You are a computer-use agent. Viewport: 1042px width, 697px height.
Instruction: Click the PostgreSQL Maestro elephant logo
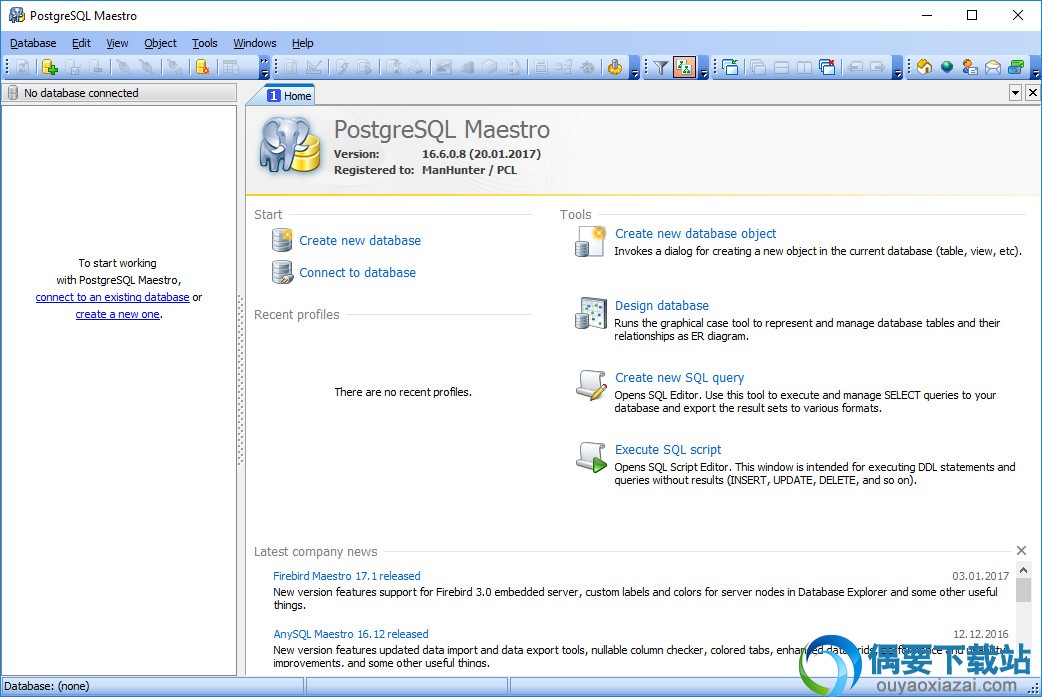tap(290, 146)
